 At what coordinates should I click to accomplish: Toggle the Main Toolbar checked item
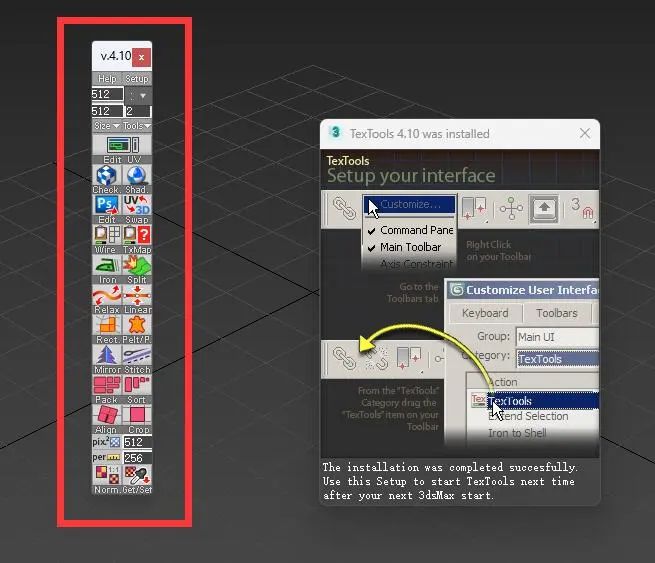409,247
